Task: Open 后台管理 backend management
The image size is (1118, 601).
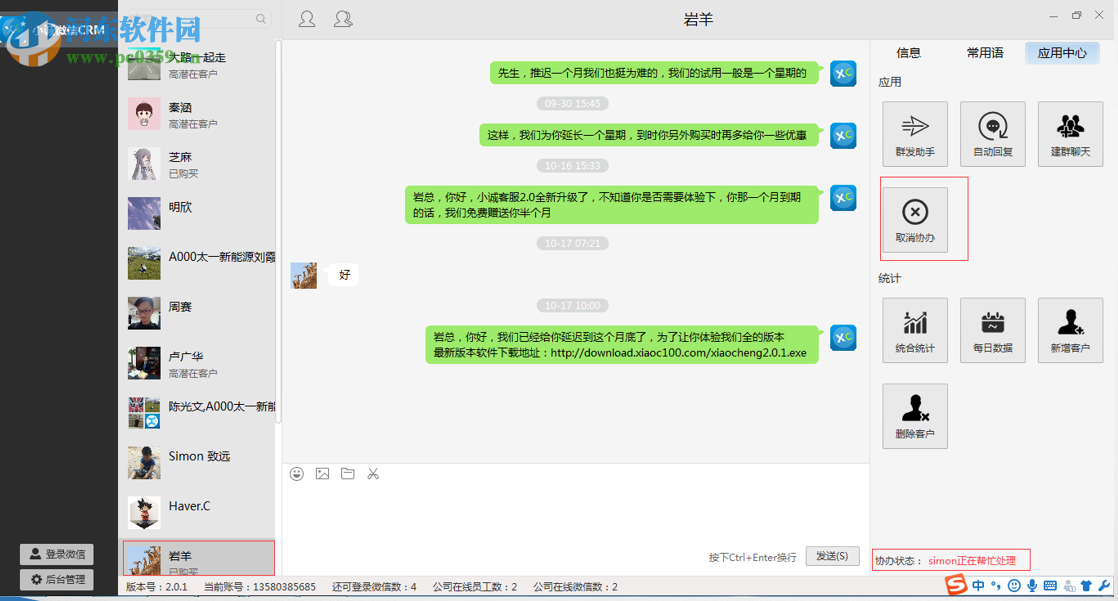Action: tap(56, 579)
